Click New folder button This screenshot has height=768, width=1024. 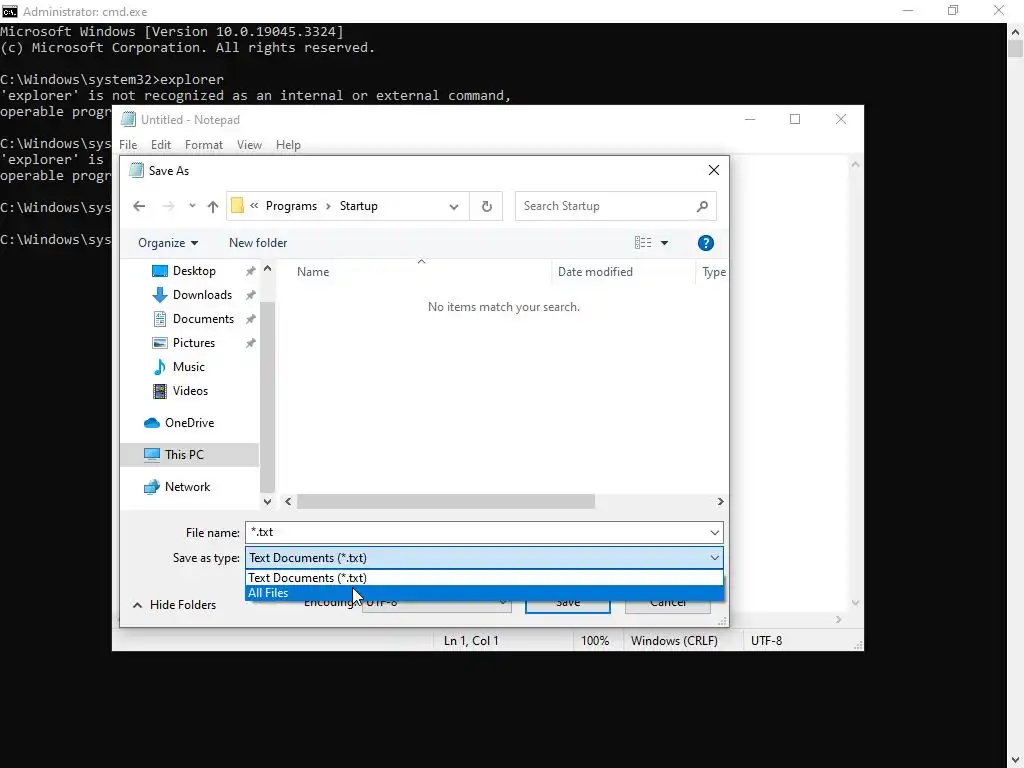(258, 243)
